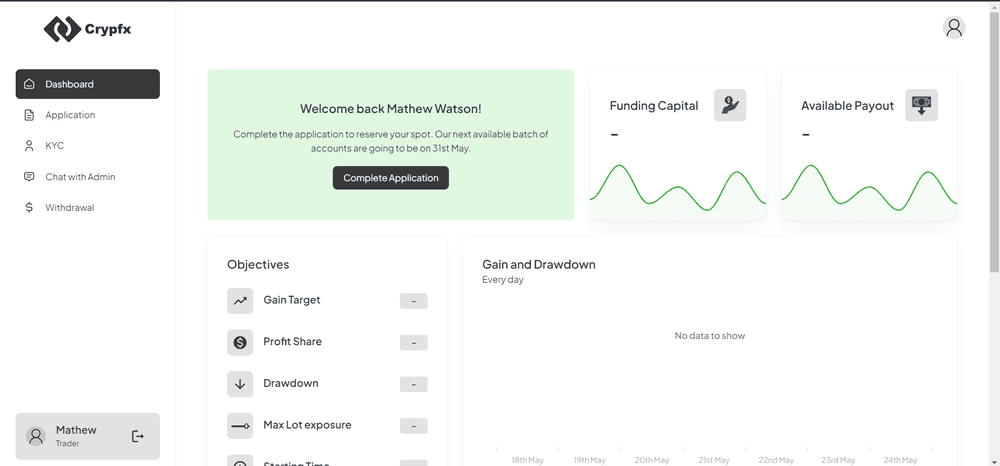Screen dimensions: 1000x466
Task: Click the logout icon beside Mathew
Action: coord(138,436)
